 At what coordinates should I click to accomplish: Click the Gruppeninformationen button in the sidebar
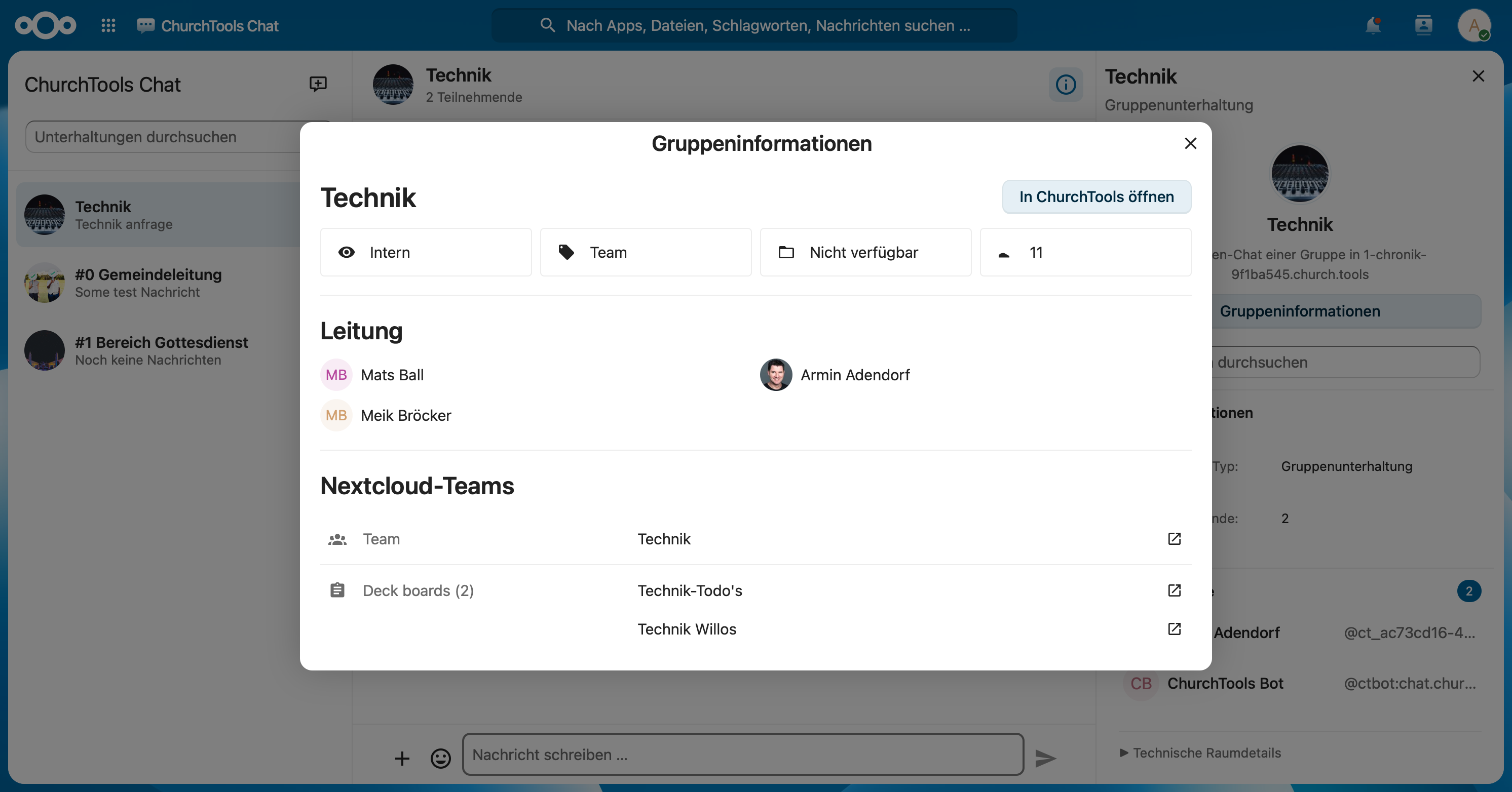(x=1299, y=311)
